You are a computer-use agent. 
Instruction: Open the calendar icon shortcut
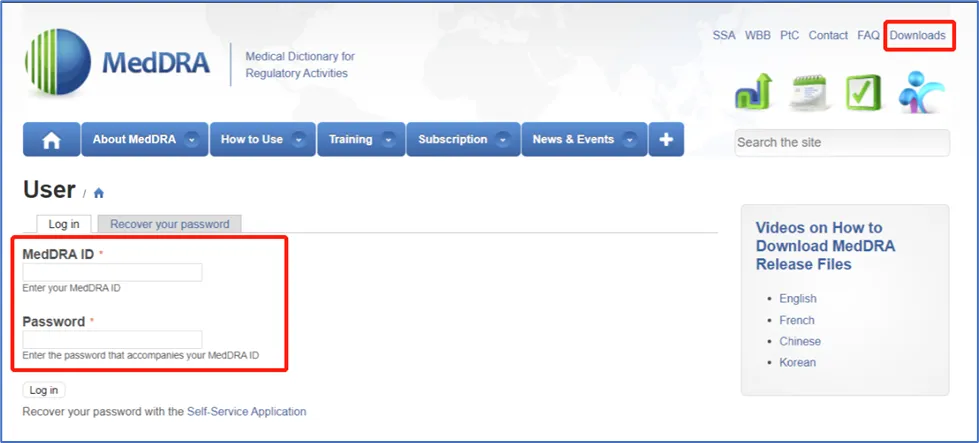click(809, 92)
